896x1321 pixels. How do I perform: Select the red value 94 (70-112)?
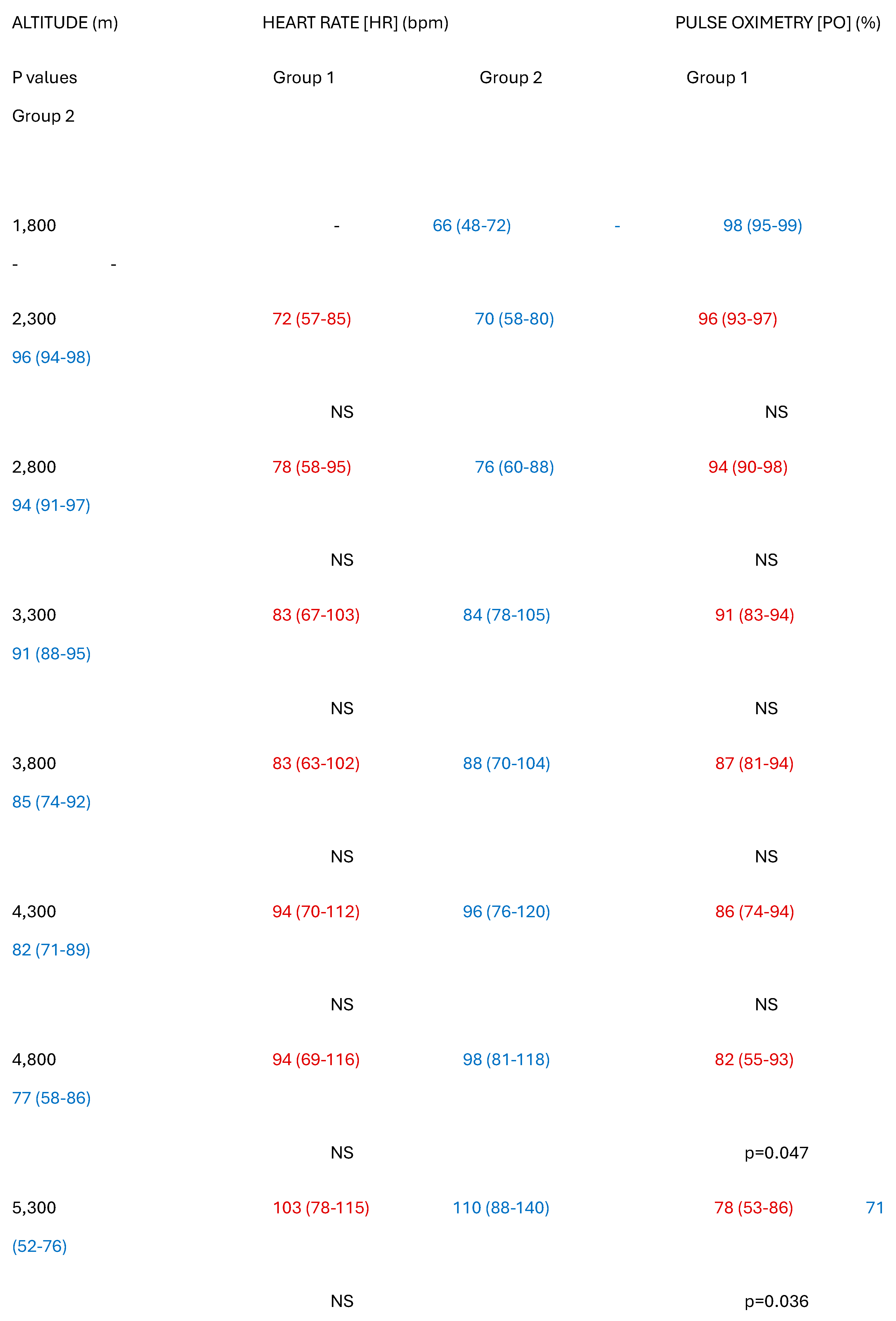coord(316,912)
